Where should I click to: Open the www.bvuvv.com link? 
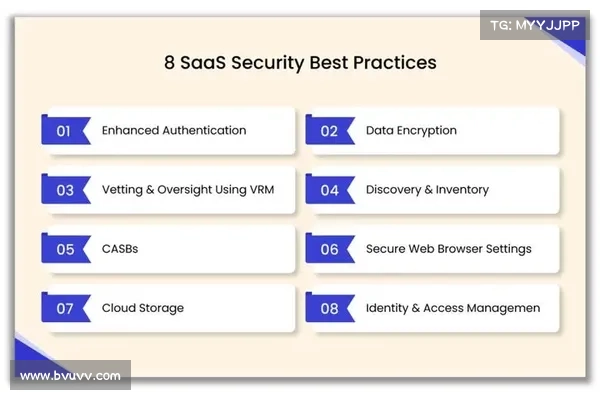click(x=70, y=376)
